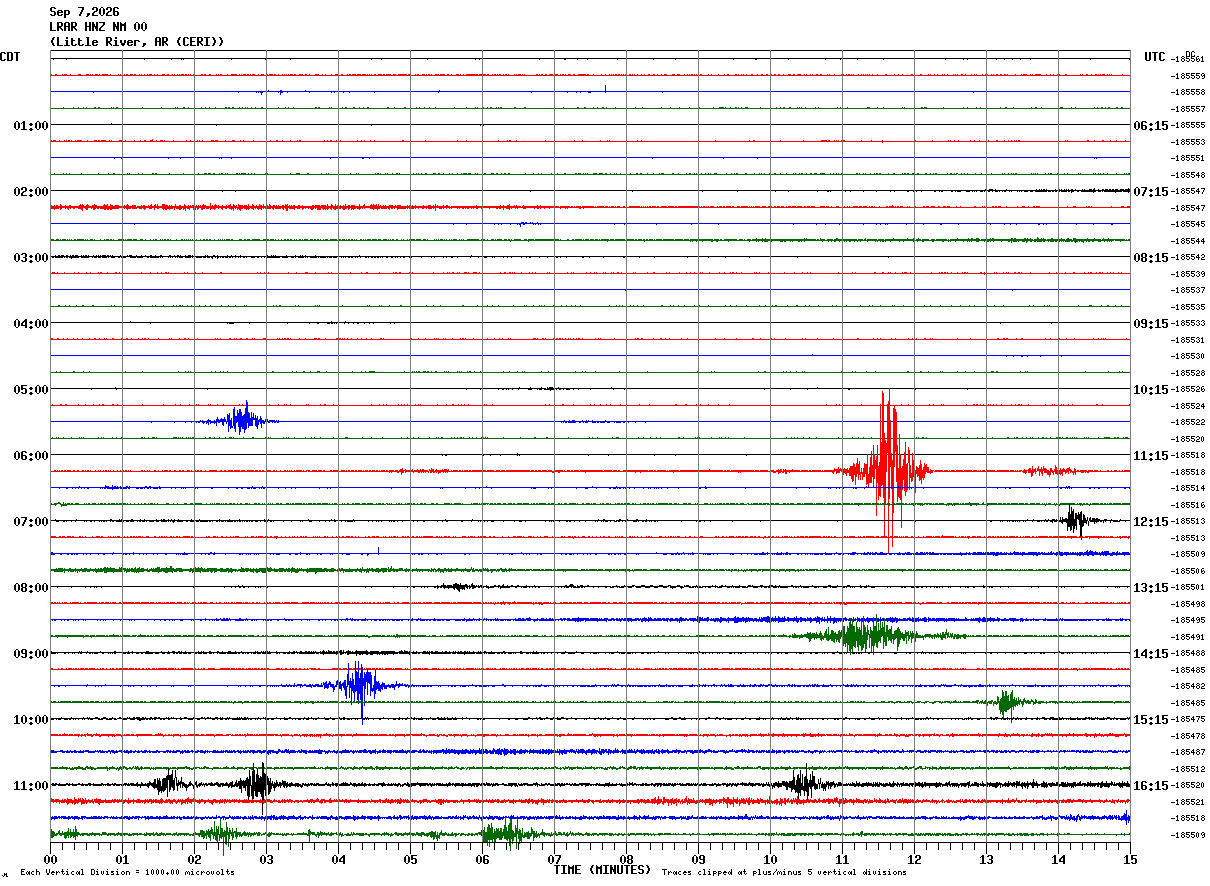Click the 11:00 CDT time label

[30, 786]
